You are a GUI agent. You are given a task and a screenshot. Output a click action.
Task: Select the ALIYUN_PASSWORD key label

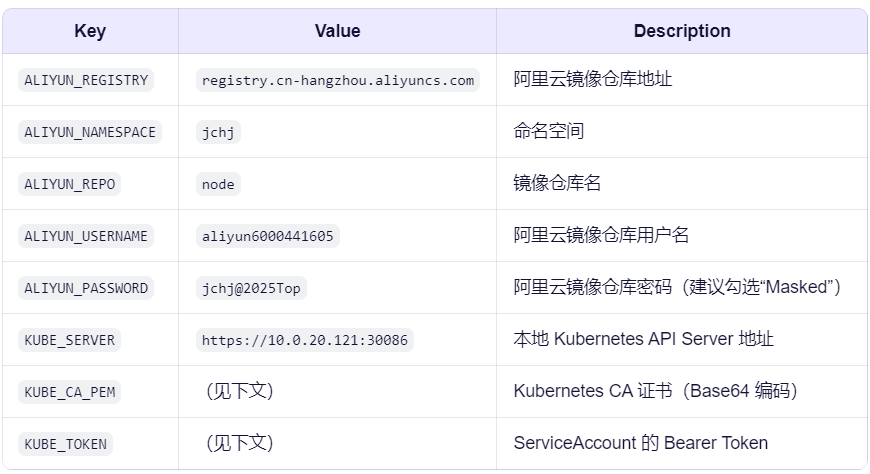pyautogui.click(x=86, y=288)
